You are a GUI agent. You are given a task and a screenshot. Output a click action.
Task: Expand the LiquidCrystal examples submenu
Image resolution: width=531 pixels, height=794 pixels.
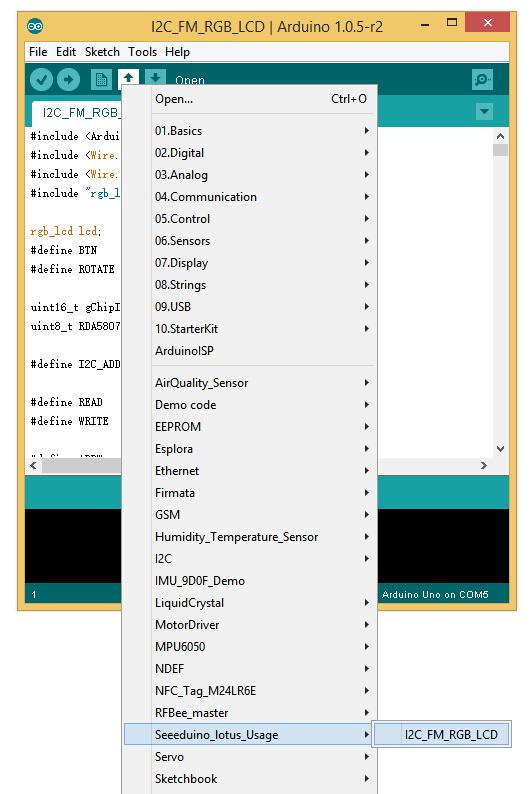(262, 603)
